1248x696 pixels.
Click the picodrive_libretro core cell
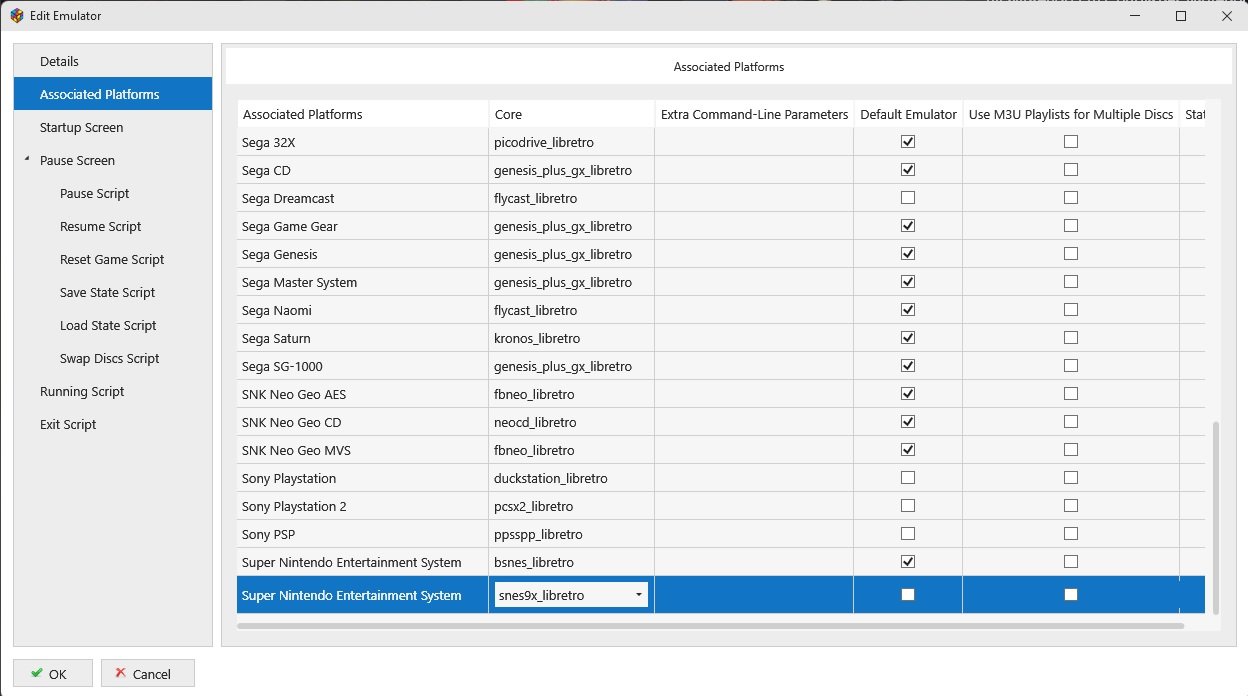click(572, 142)
